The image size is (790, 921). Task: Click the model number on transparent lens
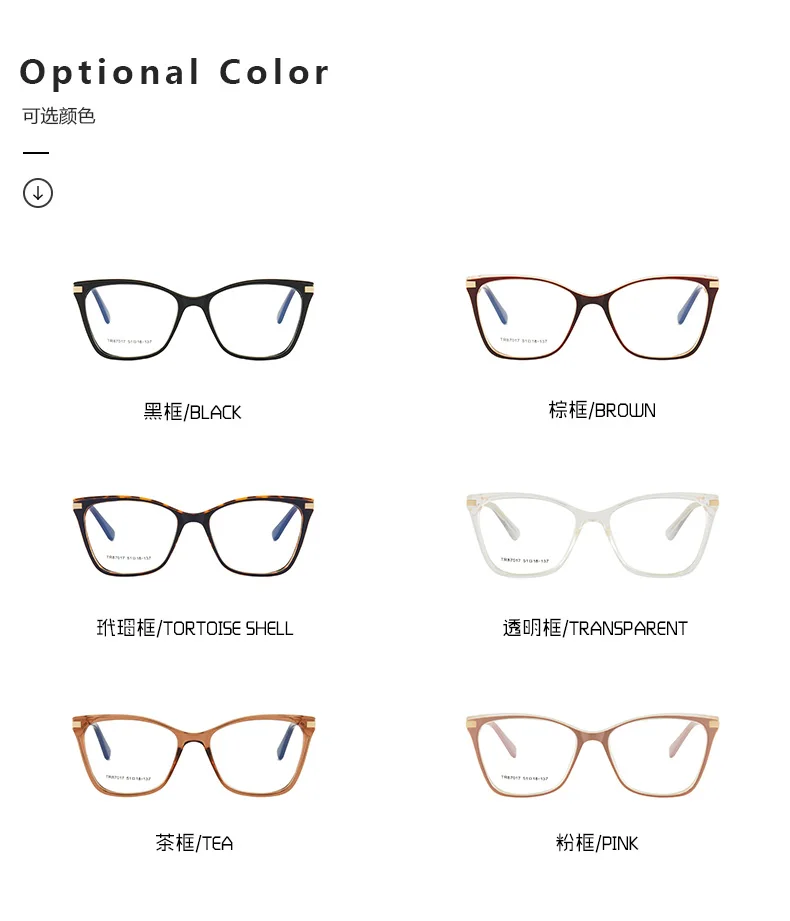[x=525, y=560]
